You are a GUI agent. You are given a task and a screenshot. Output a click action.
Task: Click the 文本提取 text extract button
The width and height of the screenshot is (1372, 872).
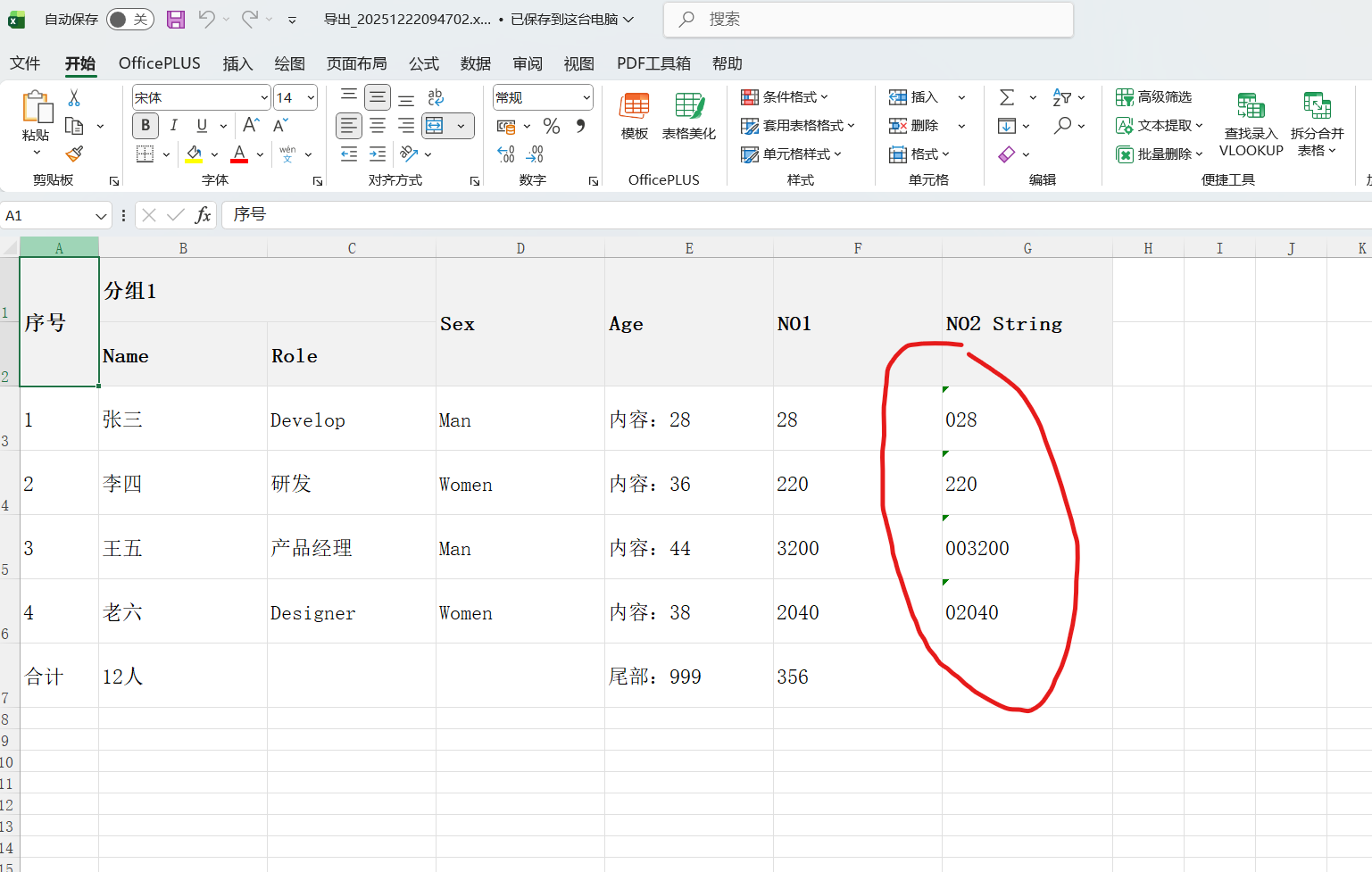click(1160, 126)
